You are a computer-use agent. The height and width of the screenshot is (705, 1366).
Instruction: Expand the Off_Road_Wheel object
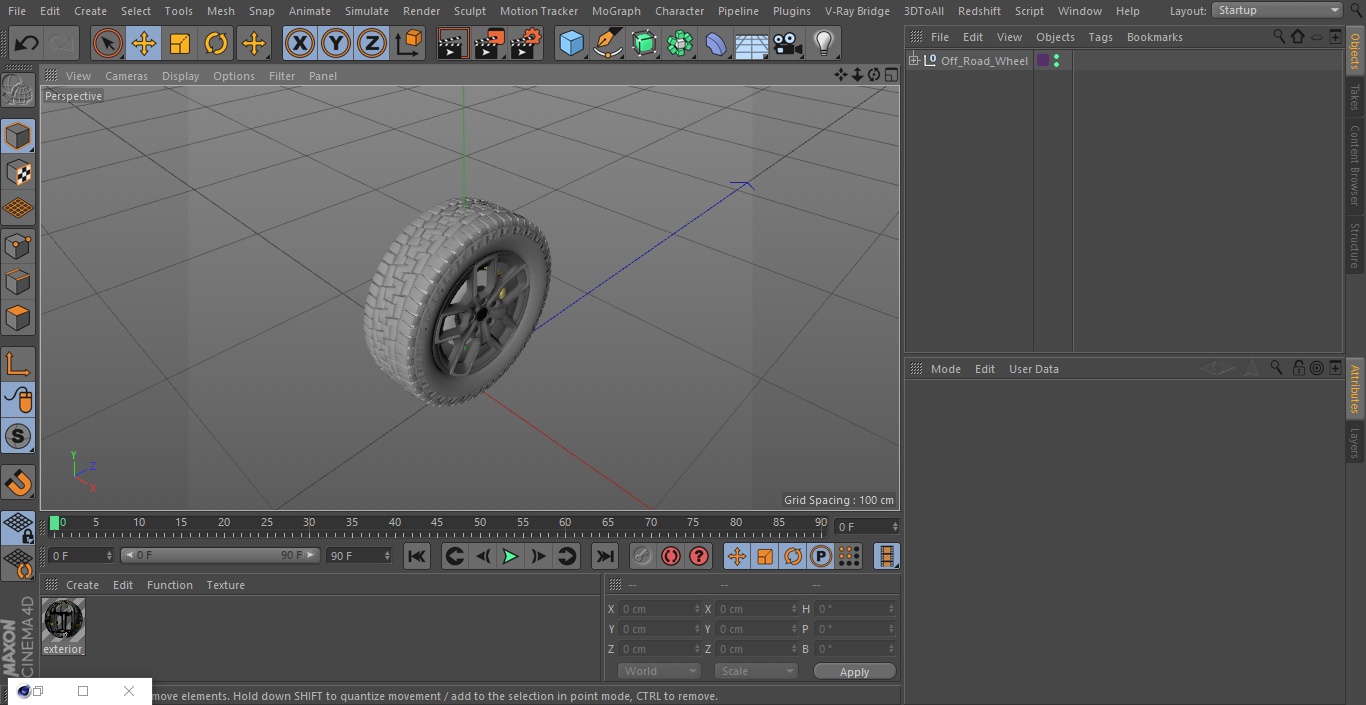point(914,61)
